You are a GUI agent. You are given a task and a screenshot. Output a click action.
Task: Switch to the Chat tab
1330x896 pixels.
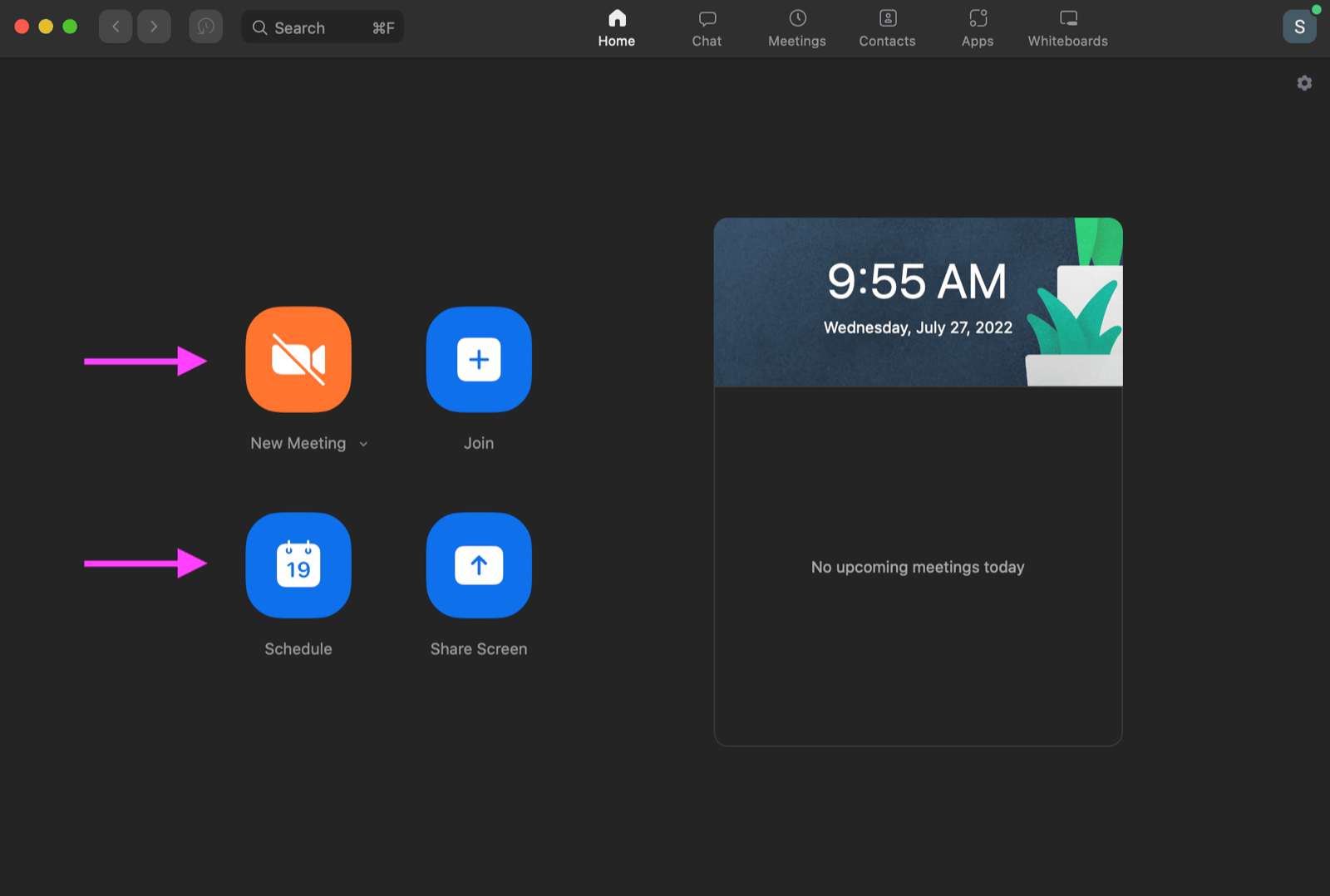coord(707,28)
